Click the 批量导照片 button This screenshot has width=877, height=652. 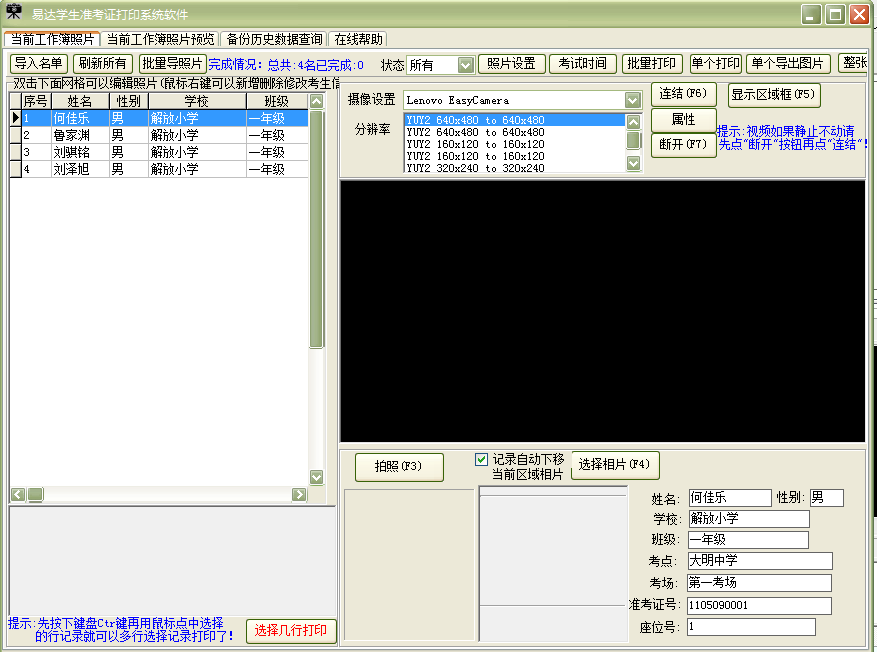tap(172, 64)
